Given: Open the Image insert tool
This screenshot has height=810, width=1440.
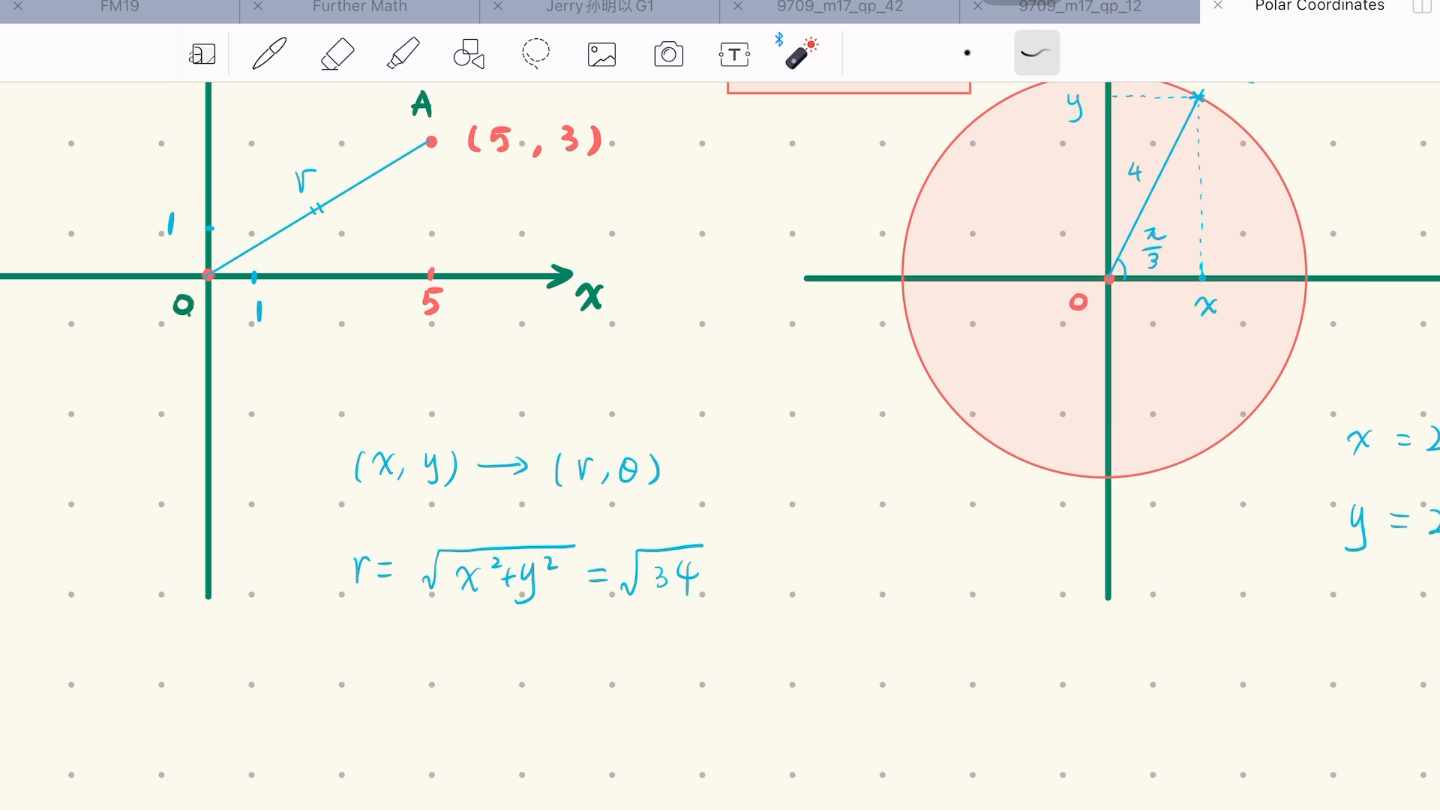Looking at the screenshot, I should tap(602, 54).
